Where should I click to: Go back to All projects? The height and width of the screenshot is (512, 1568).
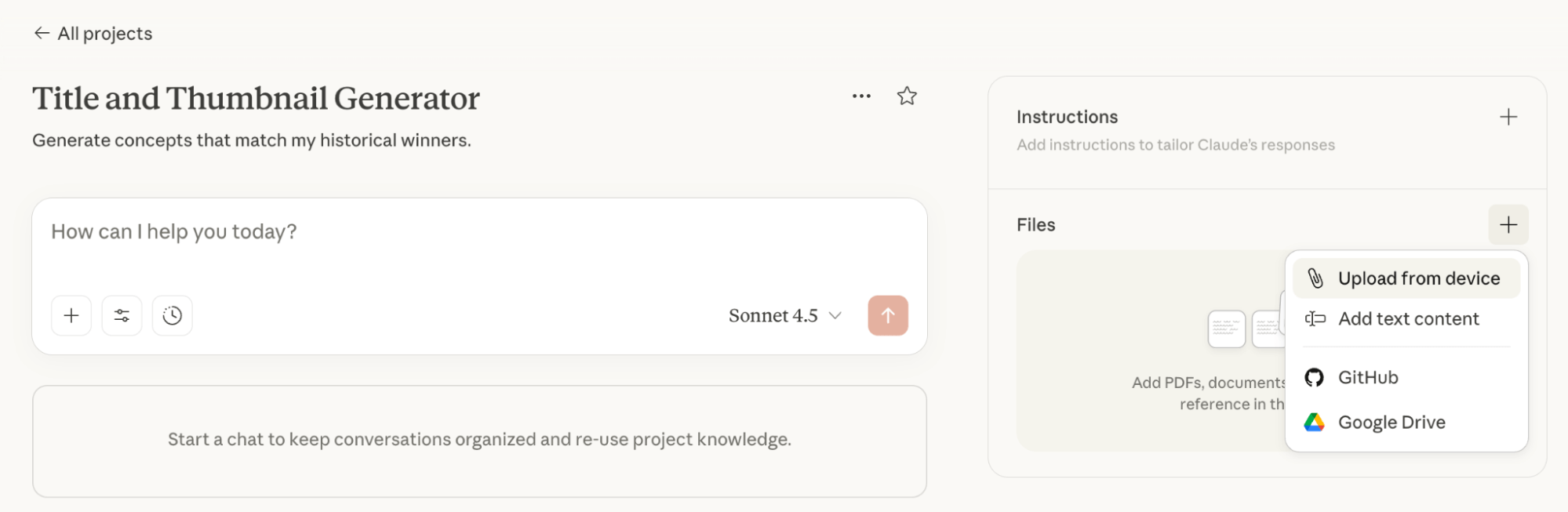pyautogui.click(x=91, y=34)
